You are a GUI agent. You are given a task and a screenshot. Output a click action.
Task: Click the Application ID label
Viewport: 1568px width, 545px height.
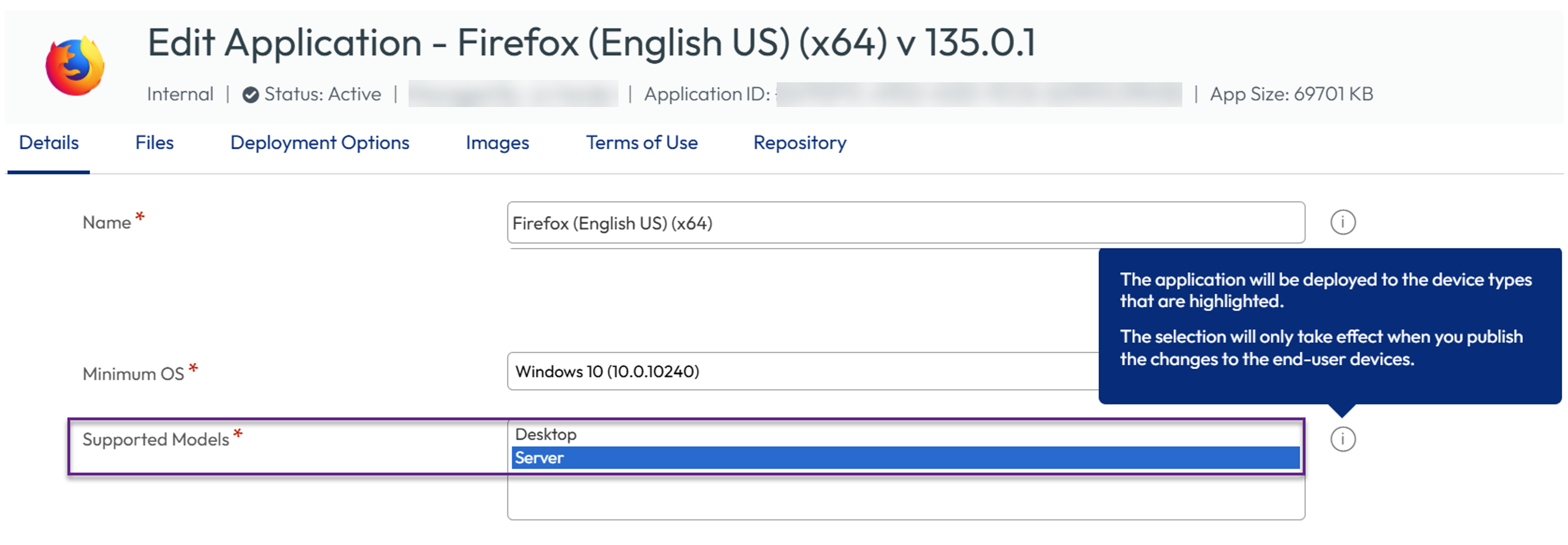tap(707, 95)
